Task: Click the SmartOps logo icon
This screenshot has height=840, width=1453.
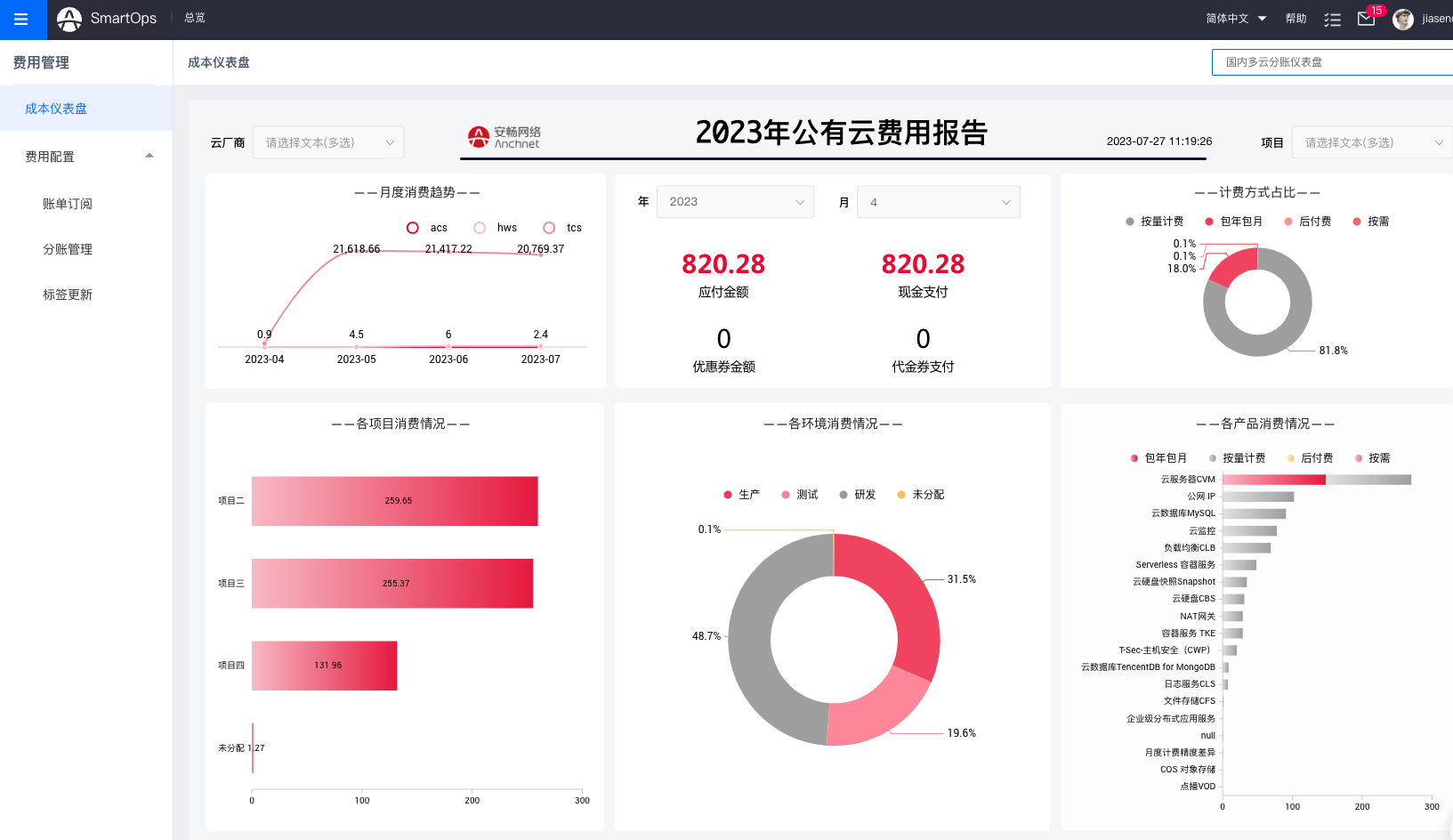Action: point(69,19)
